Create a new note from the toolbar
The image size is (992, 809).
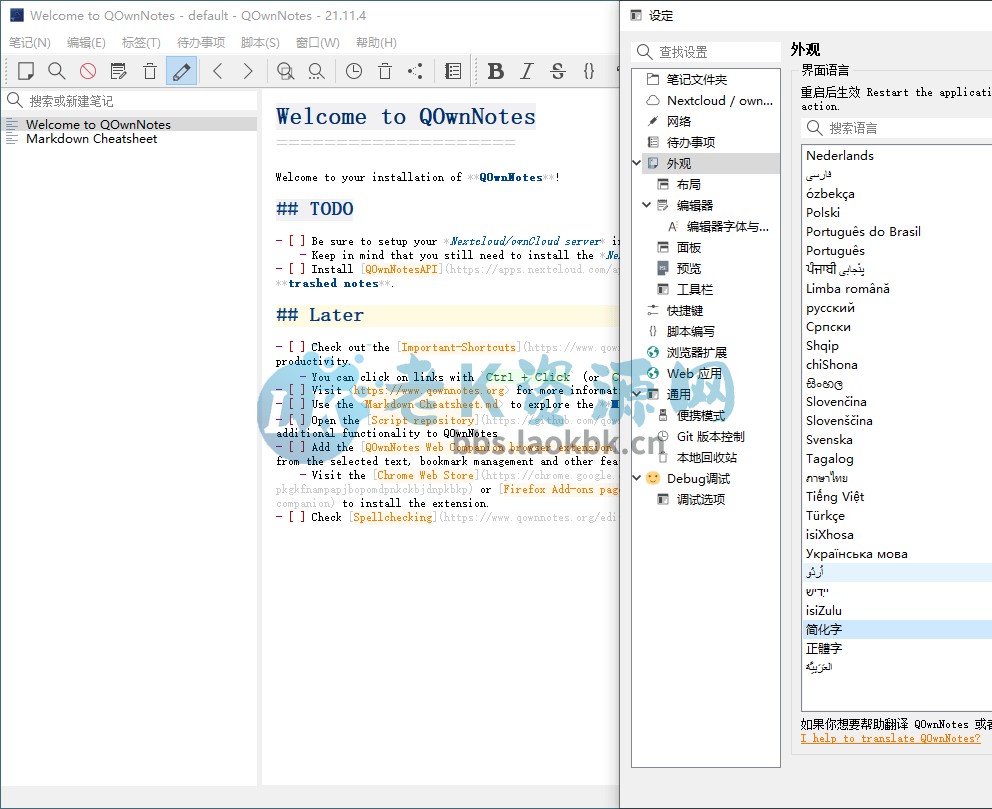pos(26,71)
